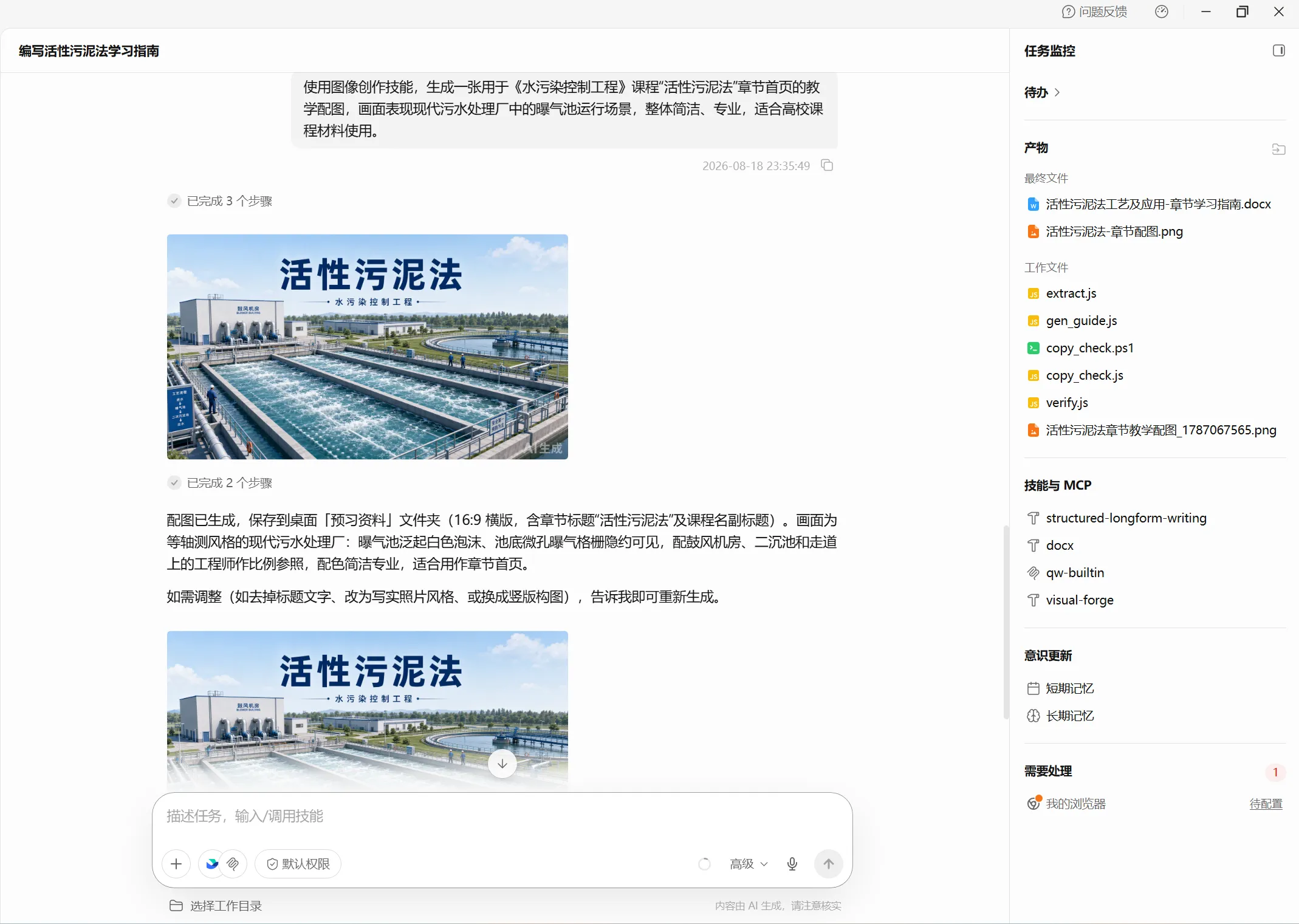This screenshot has width=1299, height=924.
Task: Open the 高级 mode dropdown
Action: pos(749,864)
